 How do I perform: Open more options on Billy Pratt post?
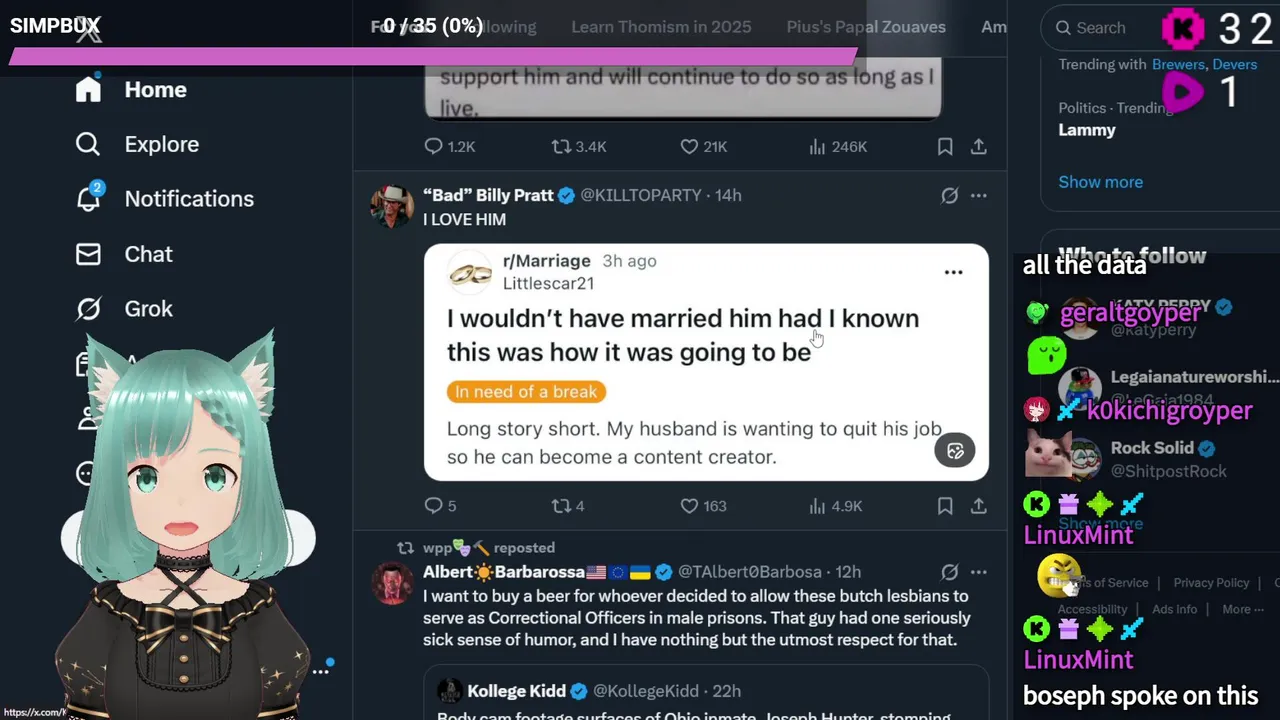(979, 196)
